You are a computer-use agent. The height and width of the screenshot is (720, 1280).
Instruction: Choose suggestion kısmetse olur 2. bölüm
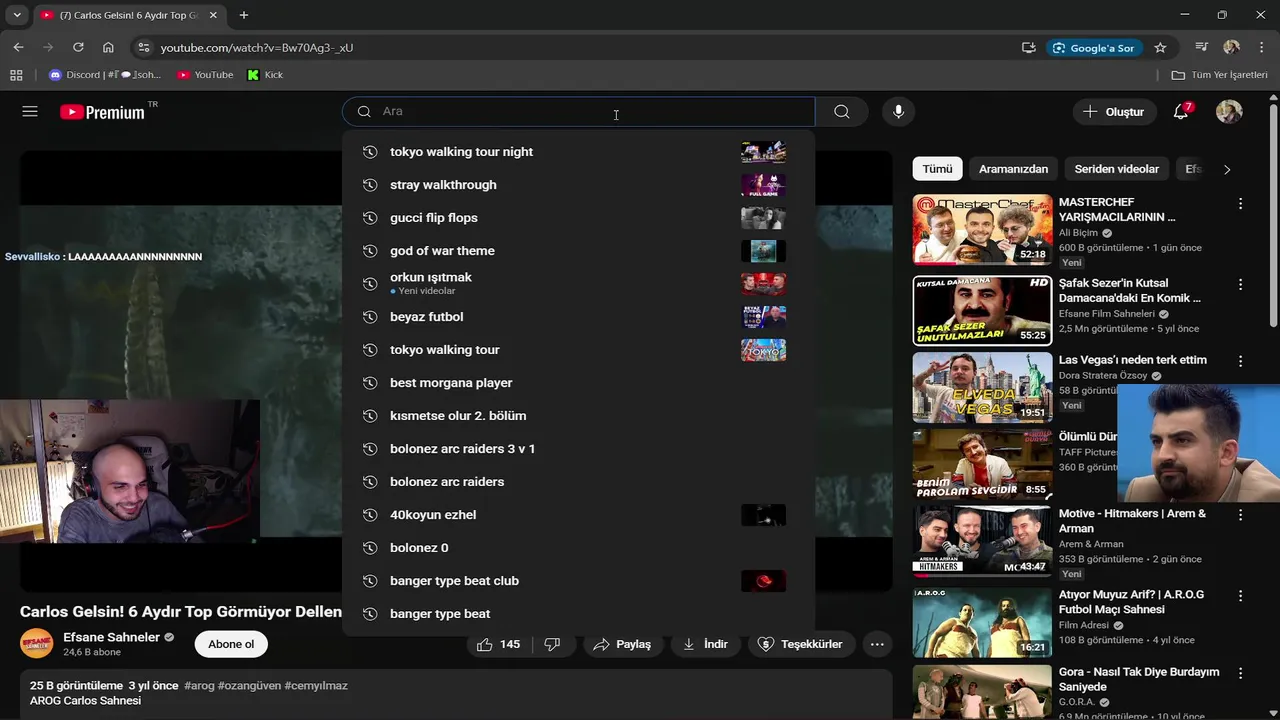pos(578,416)
